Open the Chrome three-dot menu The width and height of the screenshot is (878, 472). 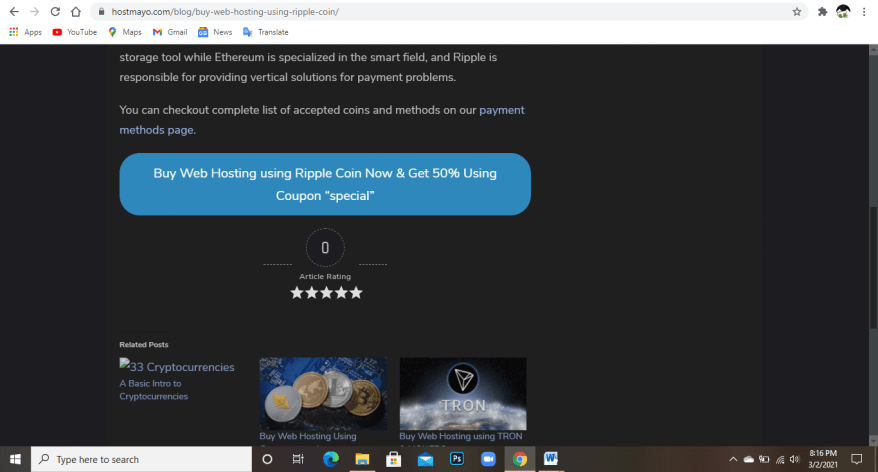[864, 12]
